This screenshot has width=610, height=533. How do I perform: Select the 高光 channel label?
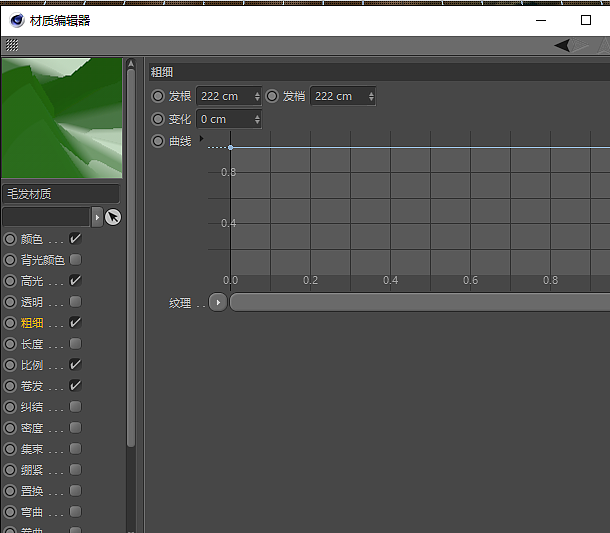(32, 281)
